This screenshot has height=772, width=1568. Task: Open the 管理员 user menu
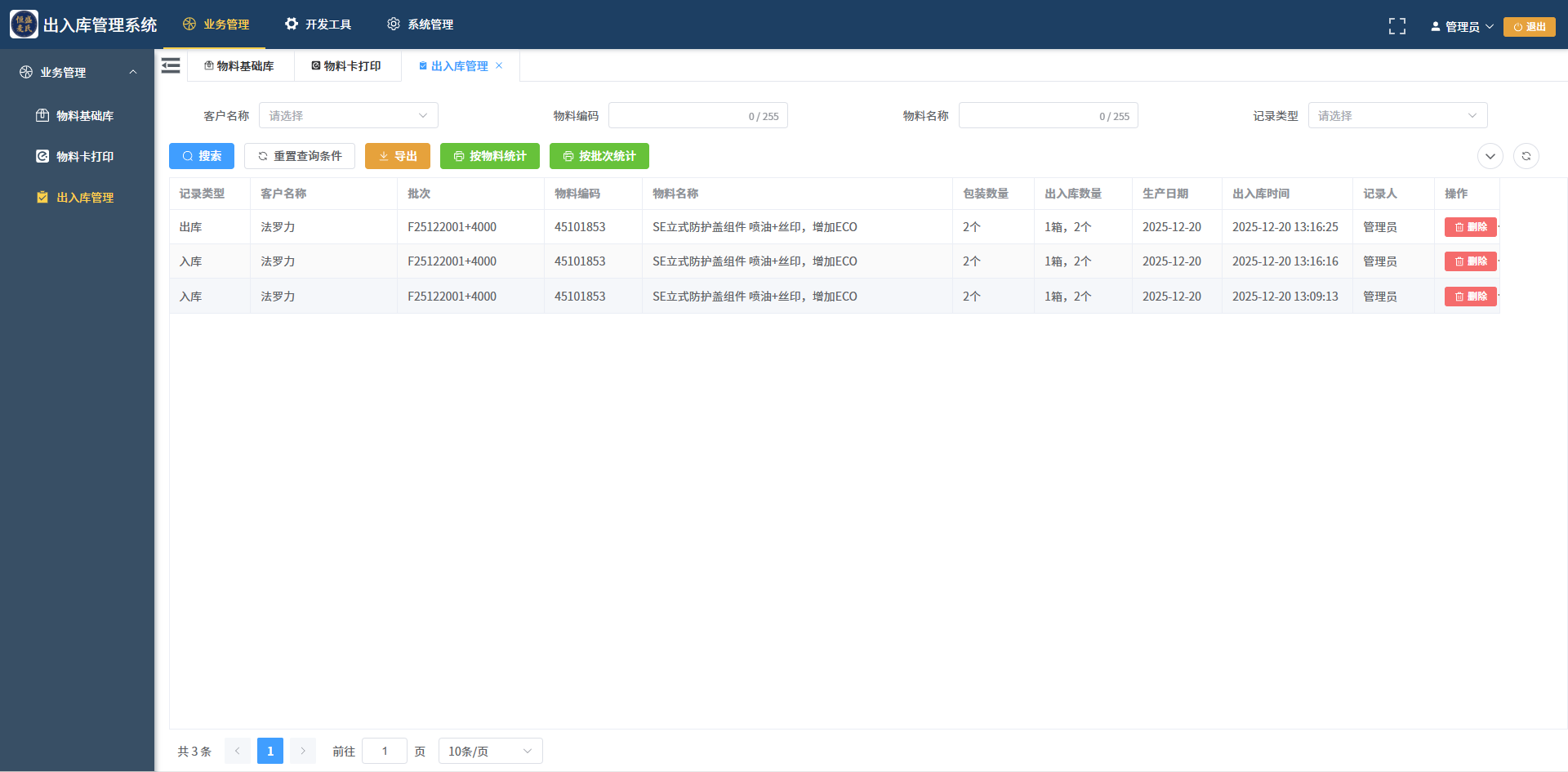1461,26
